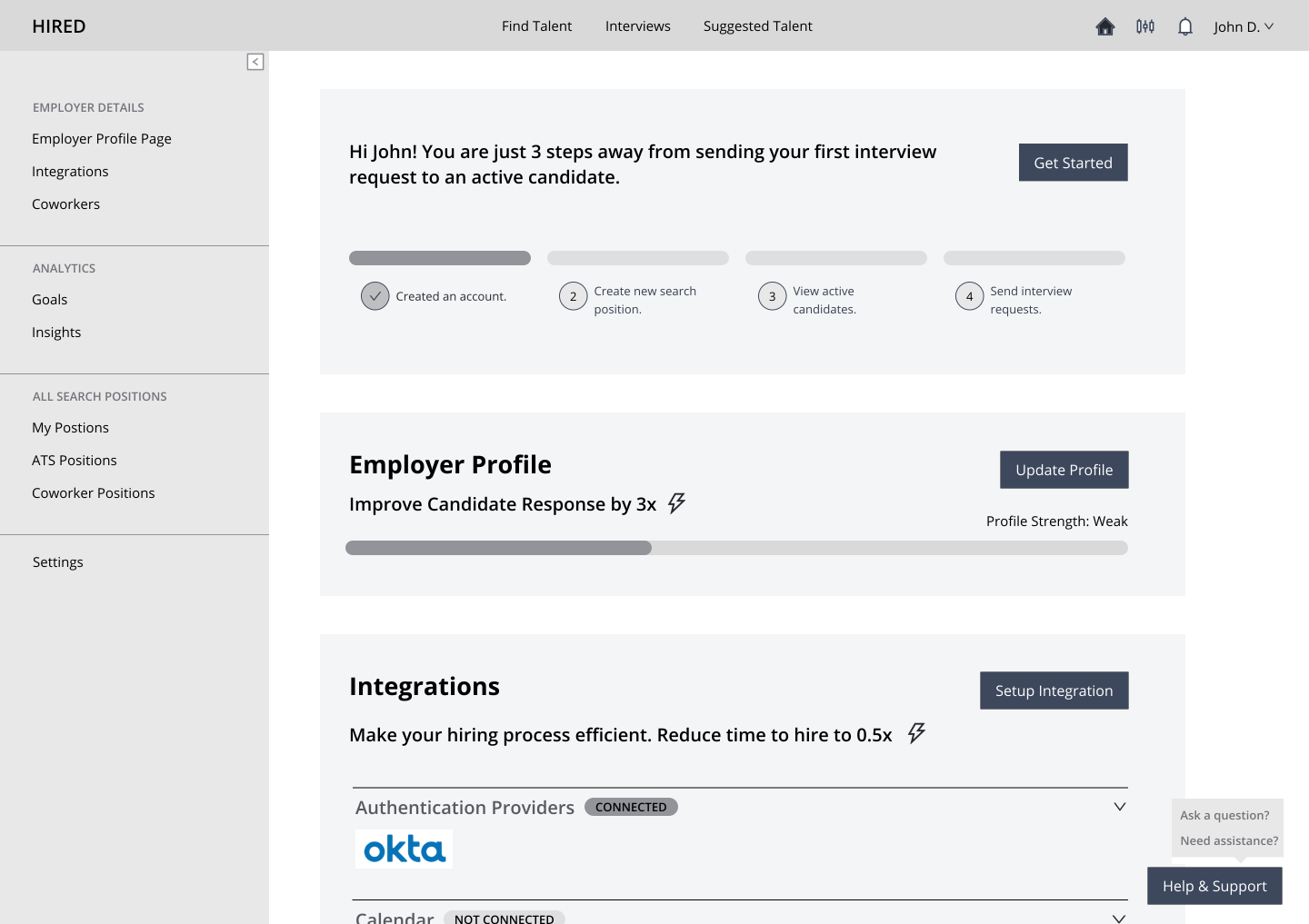The width and height of the screenshot is (1309, 924).
Task: Click the lightning icon in Integrations section
Action: pyautogui.click(x=916, y=733)
